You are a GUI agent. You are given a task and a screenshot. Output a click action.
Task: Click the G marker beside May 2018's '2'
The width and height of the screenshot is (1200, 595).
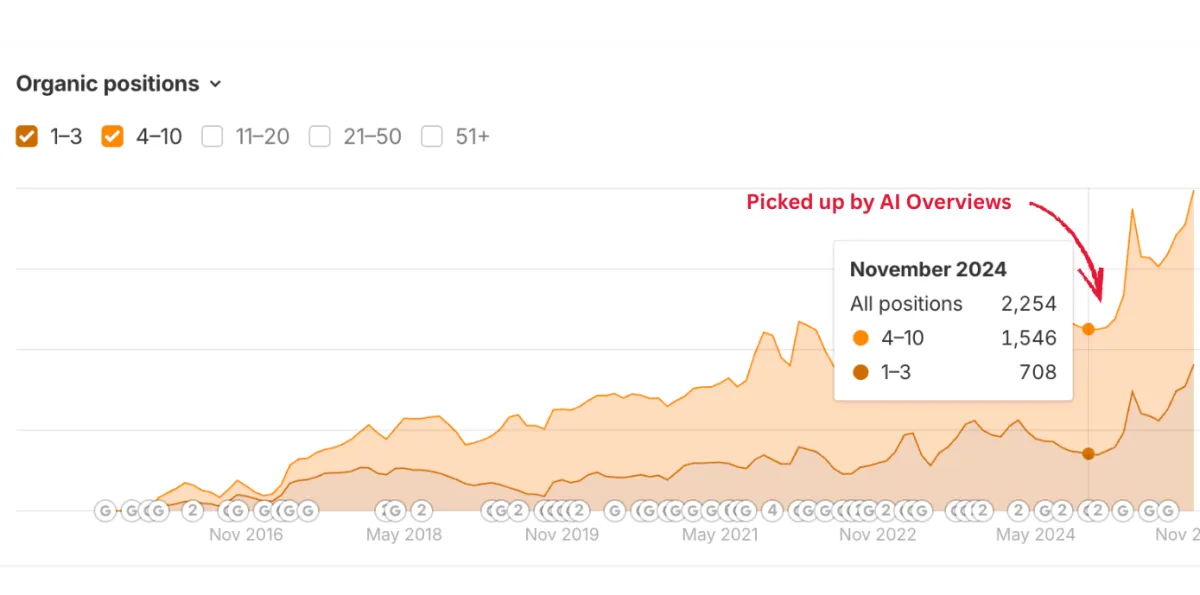click(x=395, y=511)
